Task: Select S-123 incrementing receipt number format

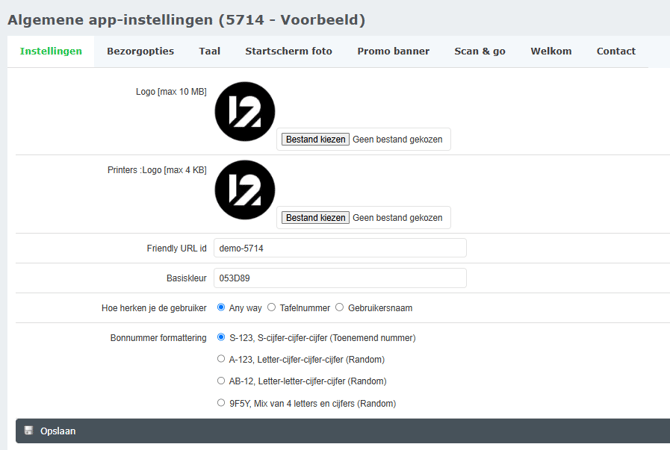Action: [x=221, y=338]
